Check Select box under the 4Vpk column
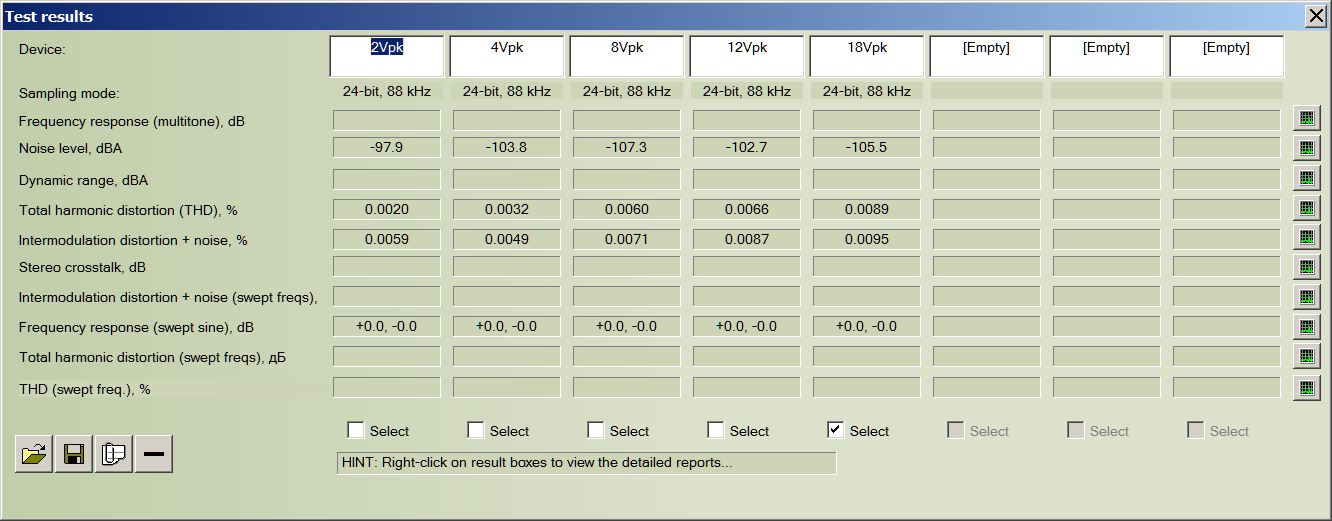 476,430
